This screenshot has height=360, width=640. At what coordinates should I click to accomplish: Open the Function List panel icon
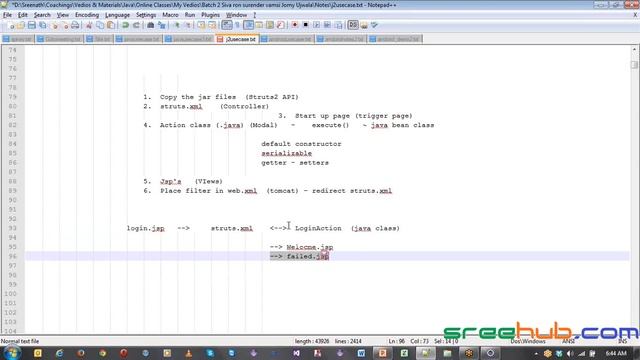pyautogui.click(x=280, y=25)
